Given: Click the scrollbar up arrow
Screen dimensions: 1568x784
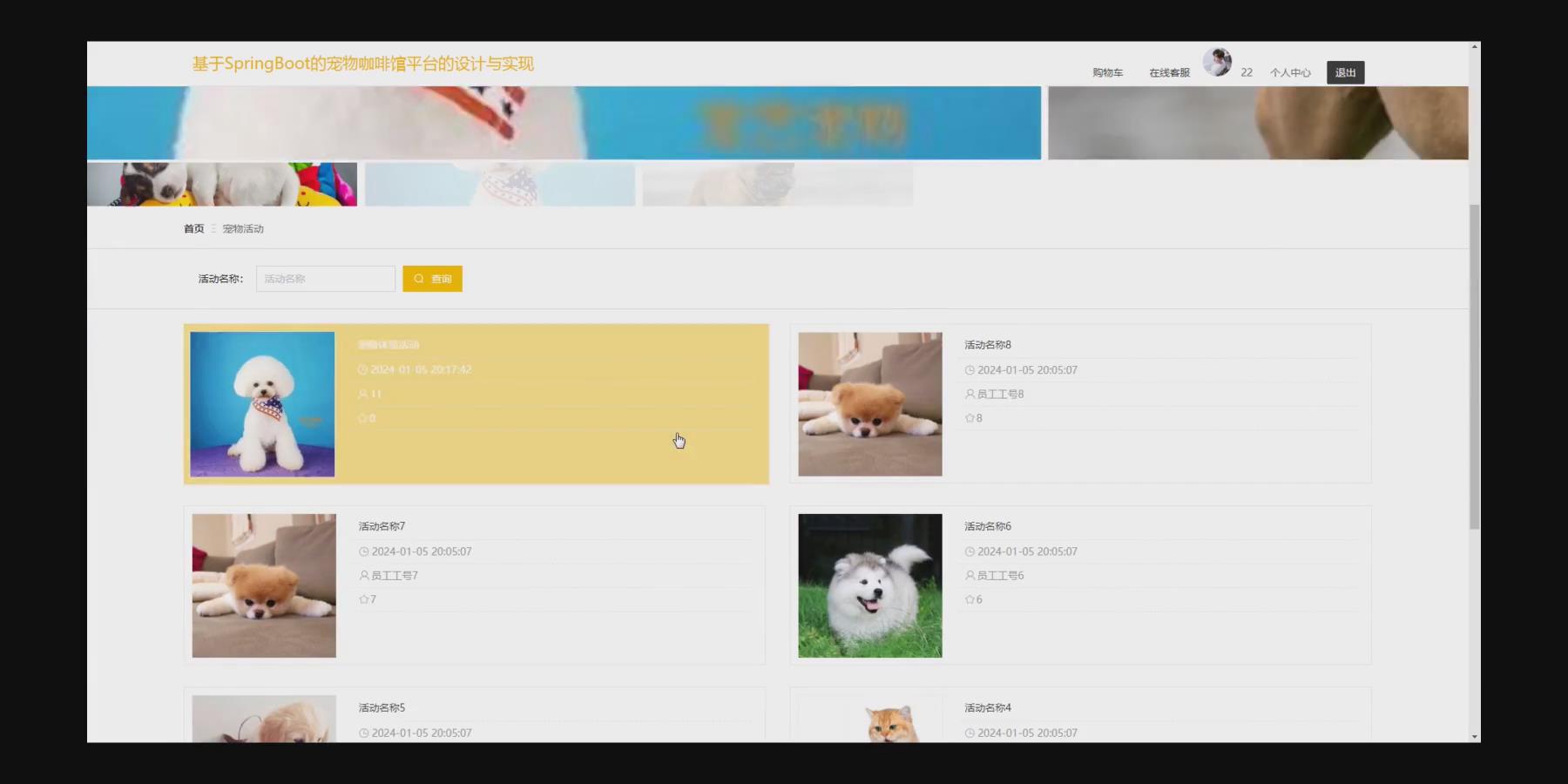Looking at the screenshot, I should (1475, 47).
